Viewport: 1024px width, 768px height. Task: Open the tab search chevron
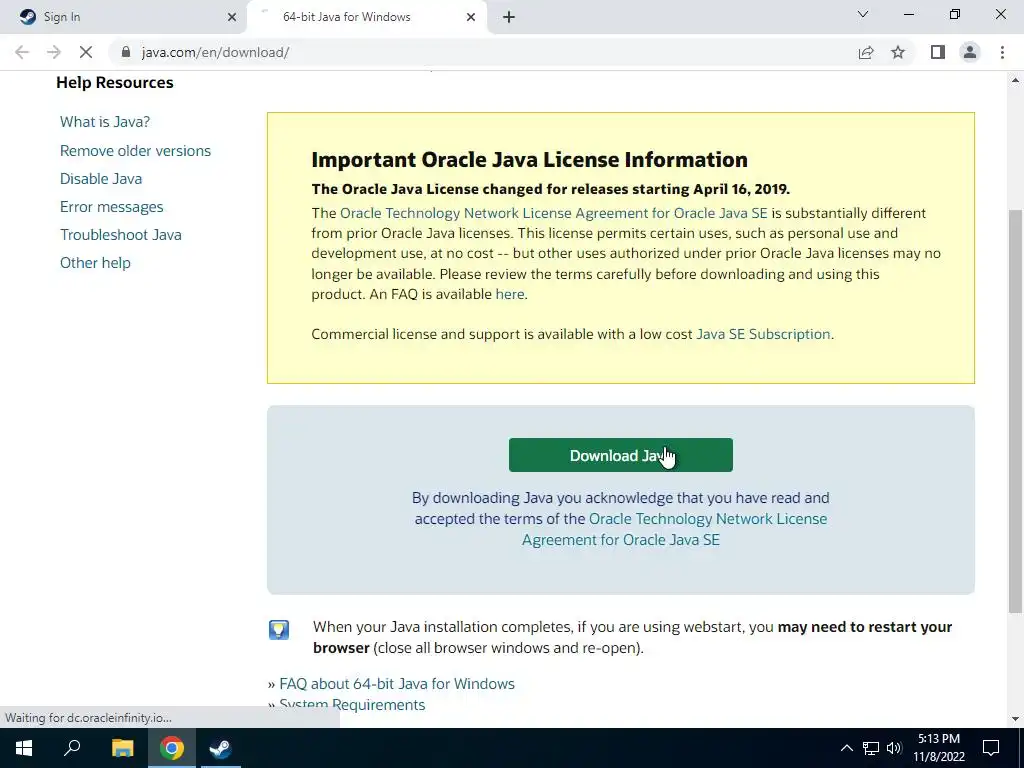pos(863,14)
